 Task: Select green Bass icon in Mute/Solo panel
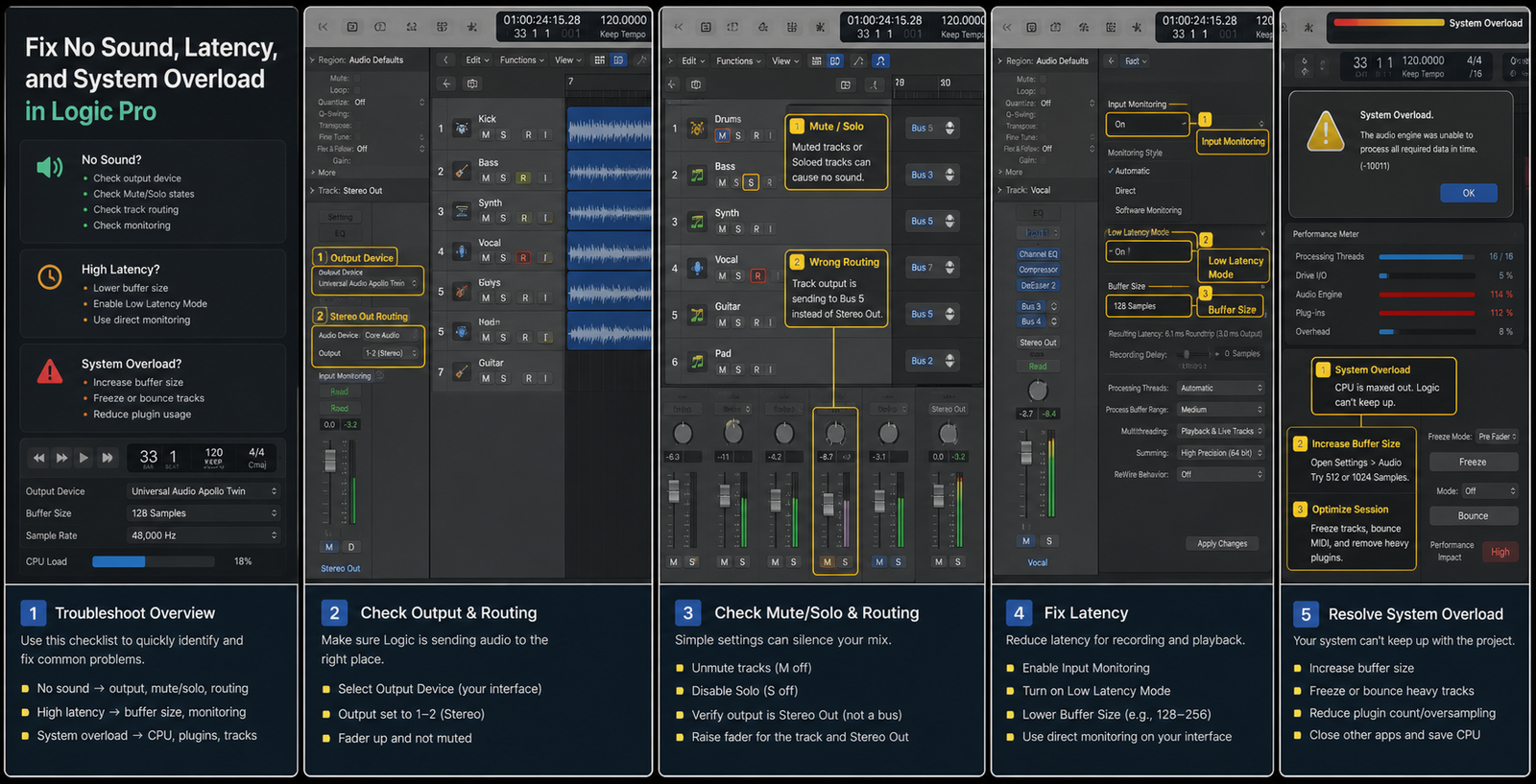[x=698, y=175]
